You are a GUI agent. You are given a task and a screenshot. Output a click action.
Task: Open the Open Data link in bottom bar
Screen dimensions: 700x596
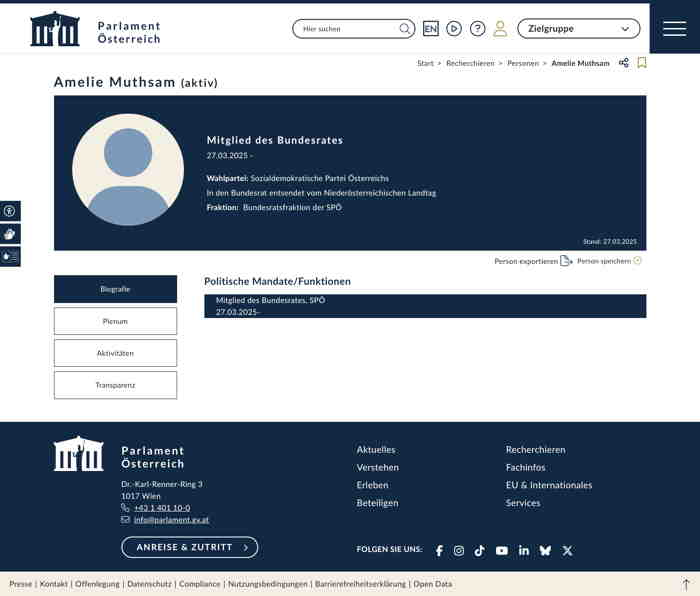click(433, 584)
